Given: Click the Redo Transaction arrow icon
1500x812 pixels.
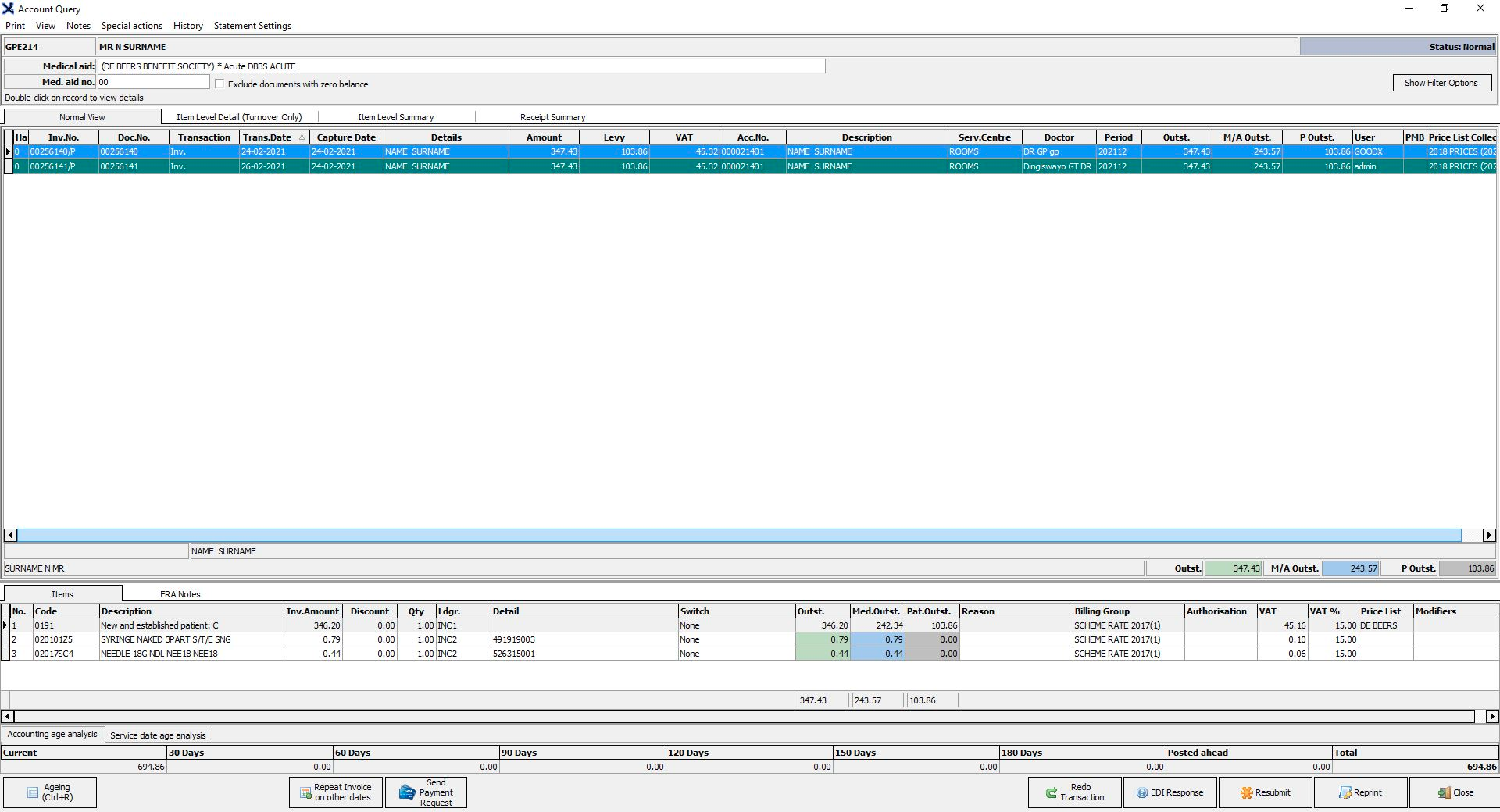Looking at the screenshot, I should click(1052, 792).
